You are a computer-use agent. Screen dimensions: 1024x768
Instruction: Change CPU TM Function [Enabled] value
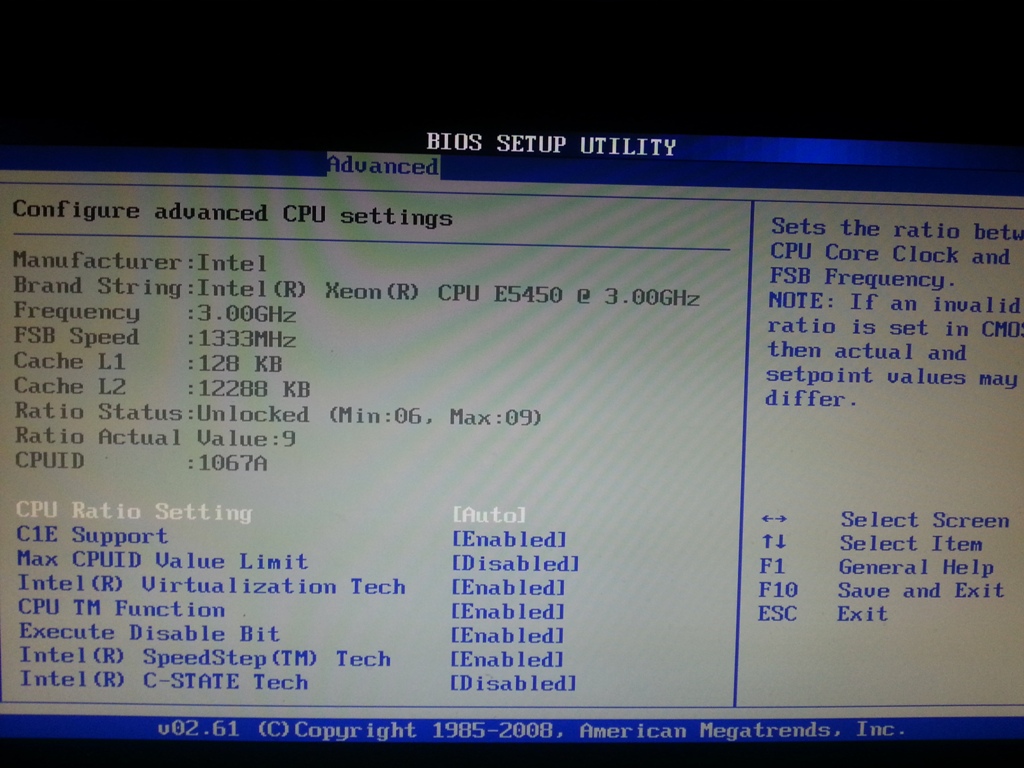point(507,612)
